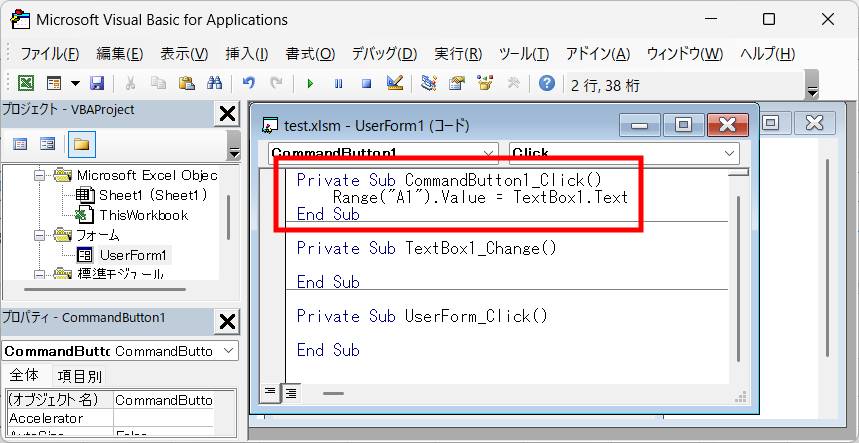Image resolution: width=859 pixels, height=443 pixels.
Task: Close the UserForm1 code window
Action: [x=728, y=125]
